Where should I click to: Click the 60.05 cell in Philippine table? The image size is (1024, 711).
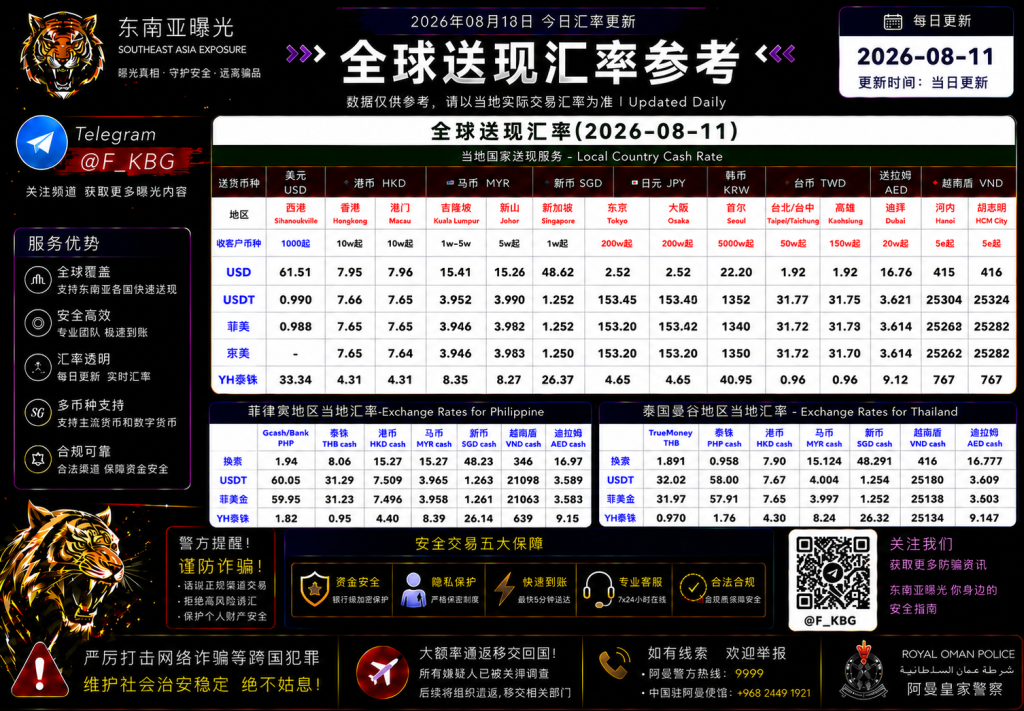pyautogui.click(x=285, y=480)
